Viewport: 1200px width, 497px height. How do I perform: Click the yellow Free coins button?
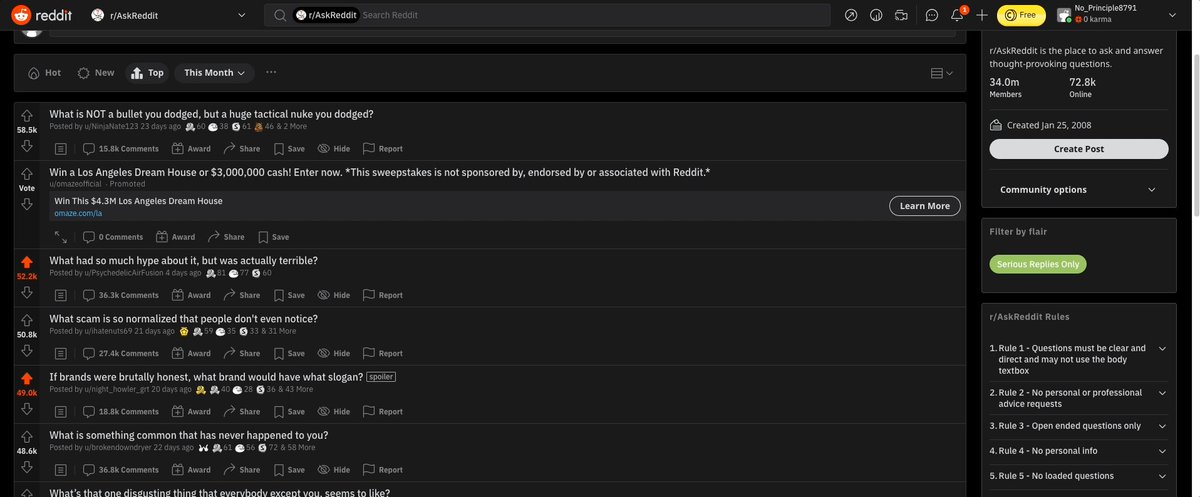[x=1021, y=15]
